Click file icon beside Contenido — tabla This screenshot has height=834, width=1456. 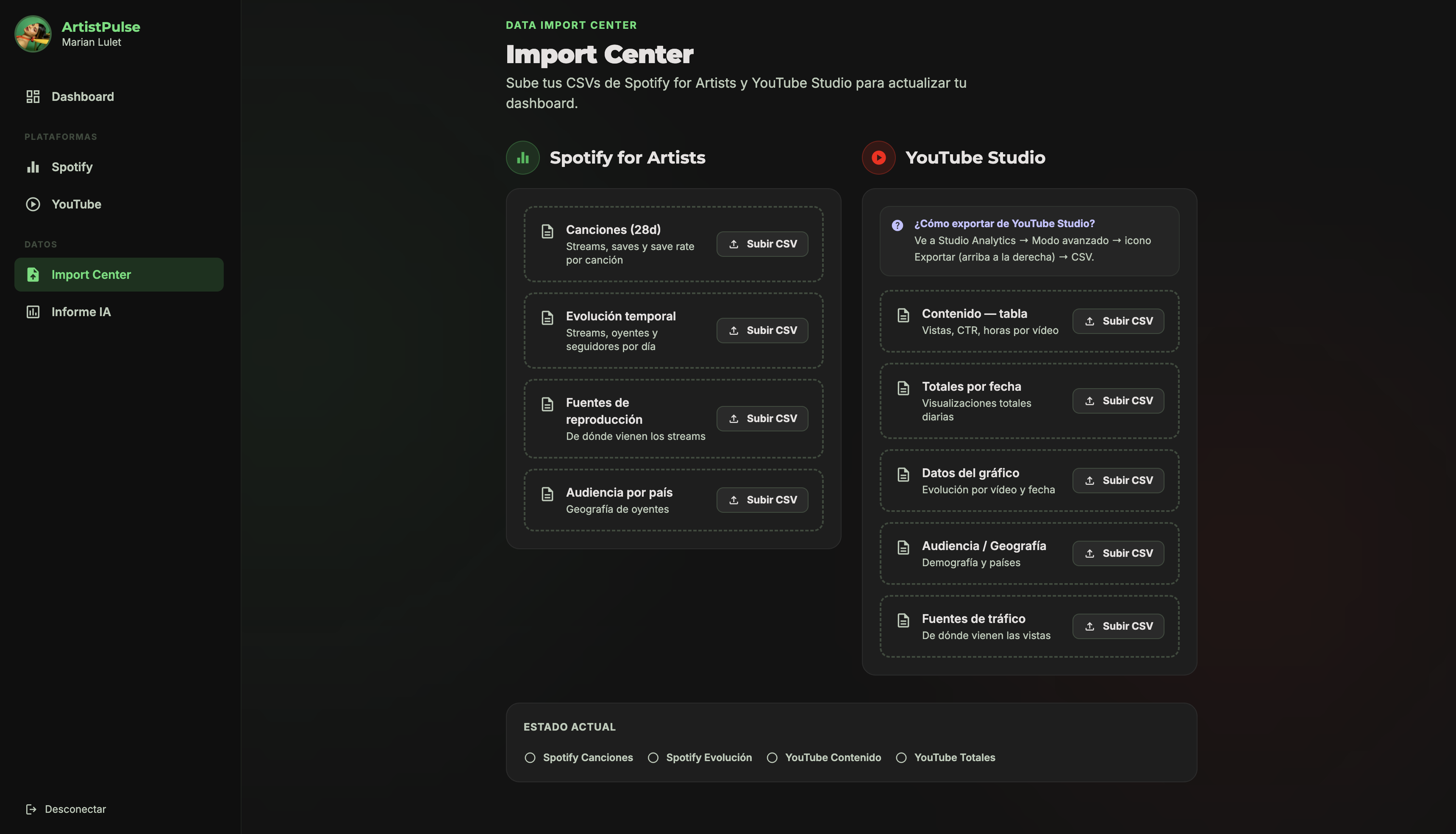903,315
